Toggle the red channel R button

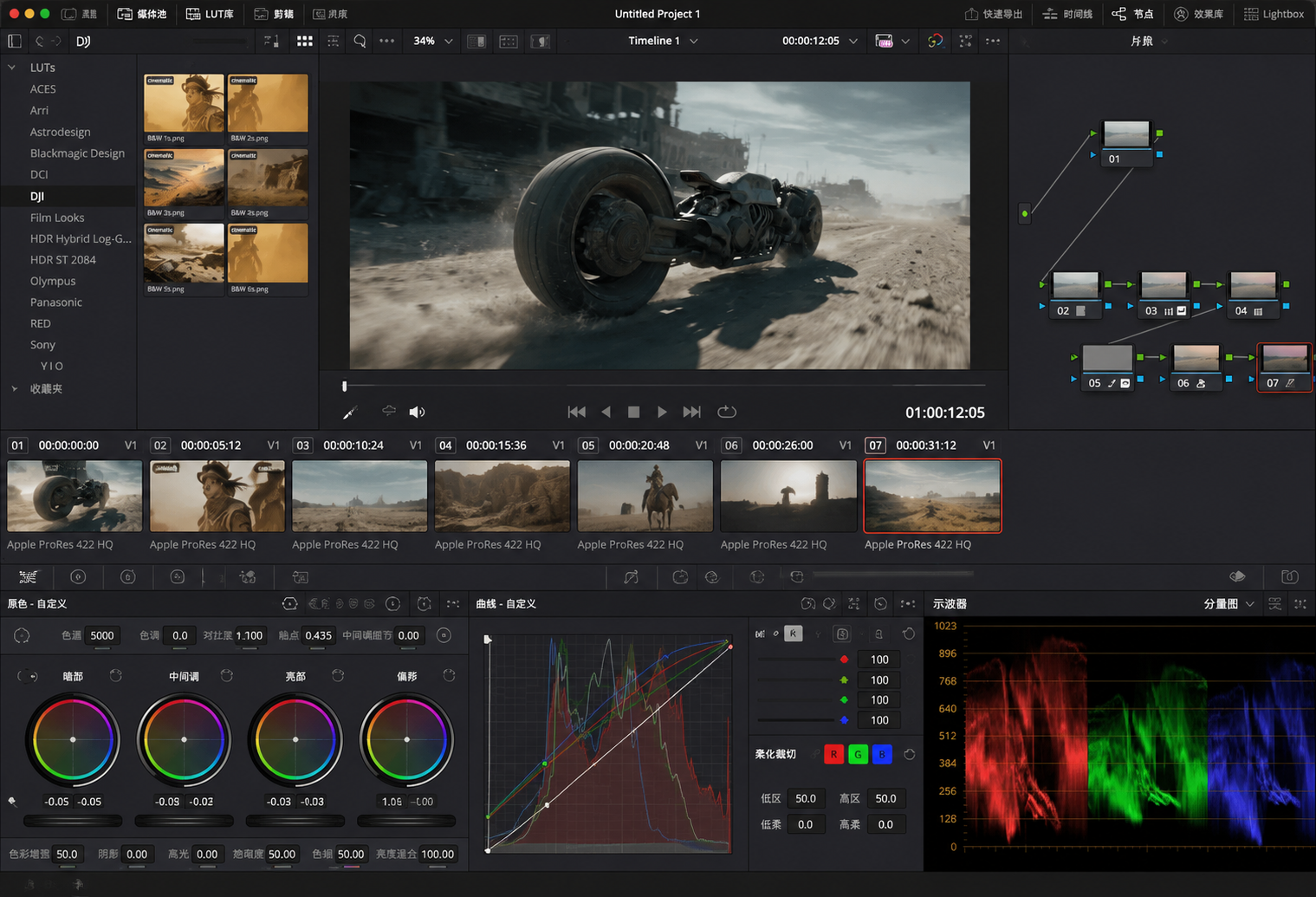click(833, 754)
